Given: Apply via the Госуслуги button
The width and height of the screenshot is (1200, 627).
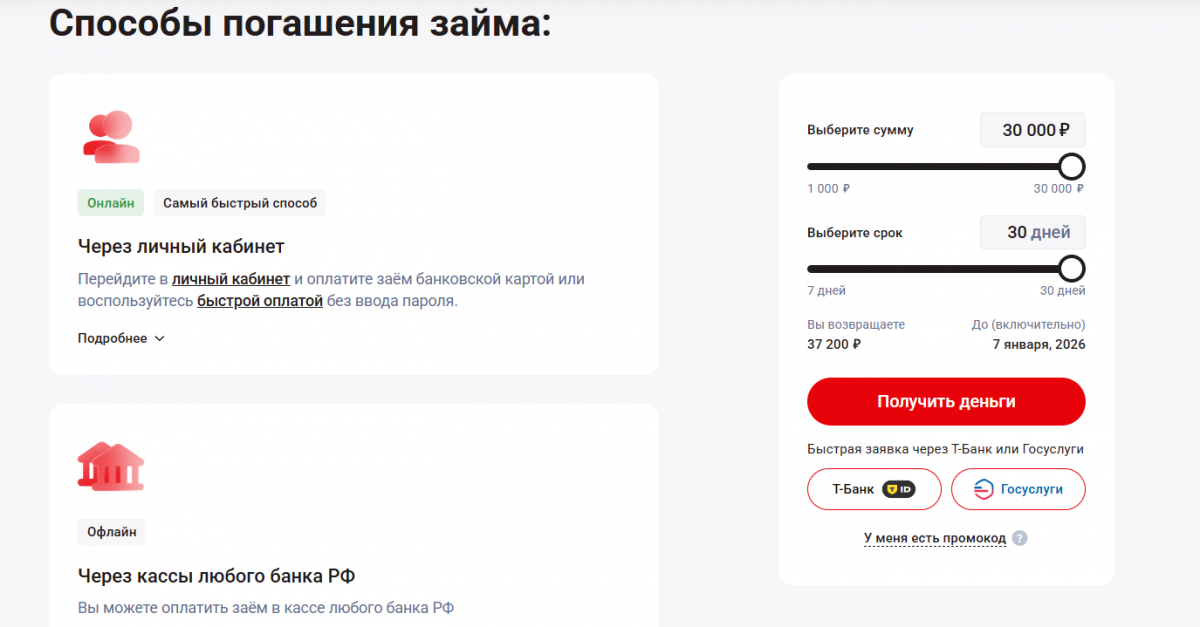Looking at the screenshot, I should 1018,490.
